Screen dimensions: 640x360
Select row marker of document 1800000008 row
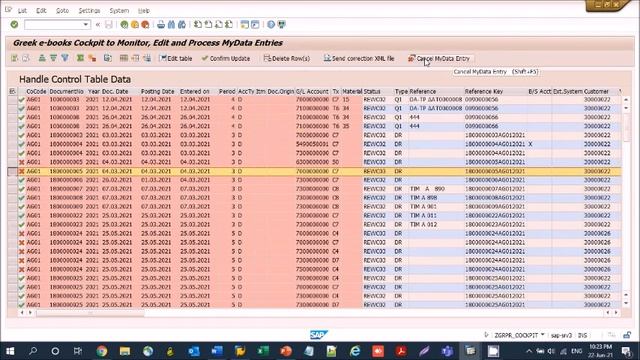[x=12, y=198]
